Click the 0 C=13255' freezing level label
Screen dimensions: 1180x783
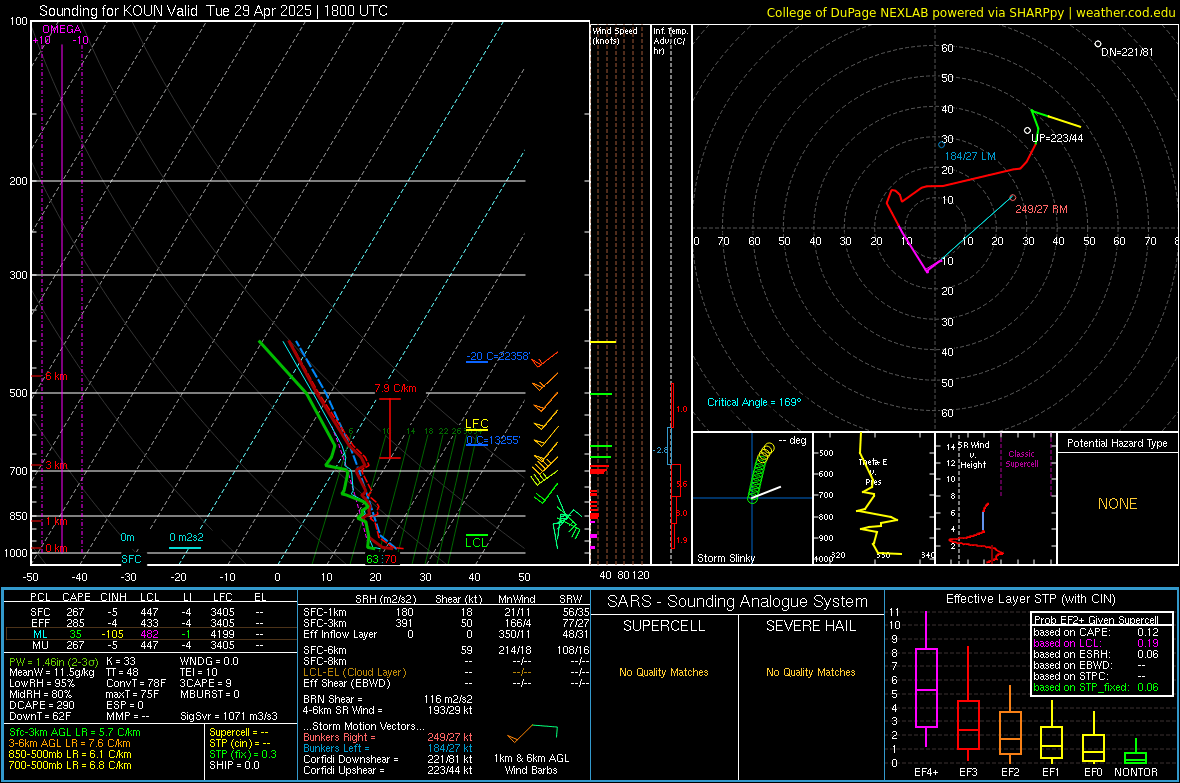[492, 440]
